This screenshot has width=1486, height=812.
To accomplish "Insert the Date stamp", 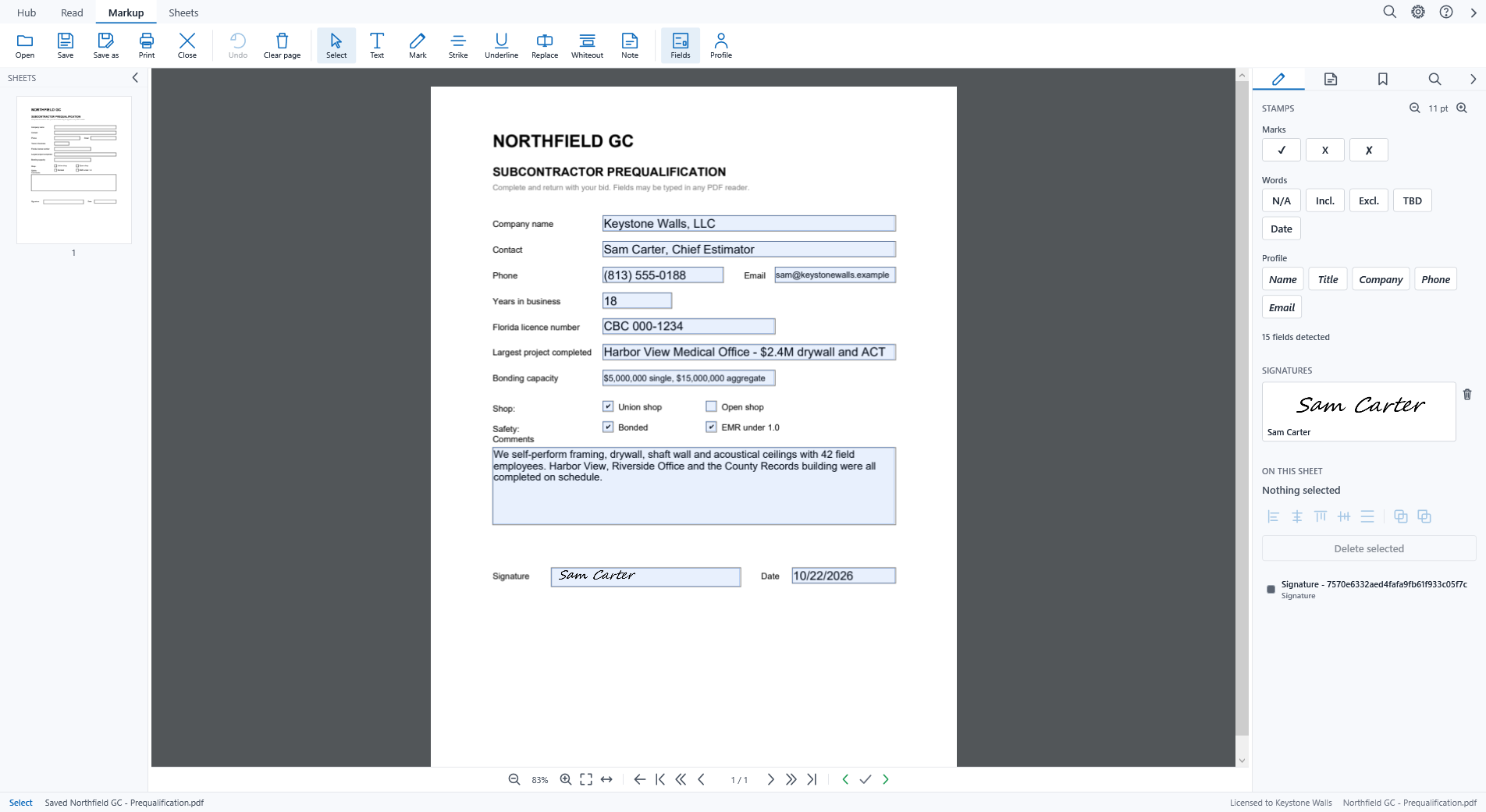I will click(x=1282, y=229).
